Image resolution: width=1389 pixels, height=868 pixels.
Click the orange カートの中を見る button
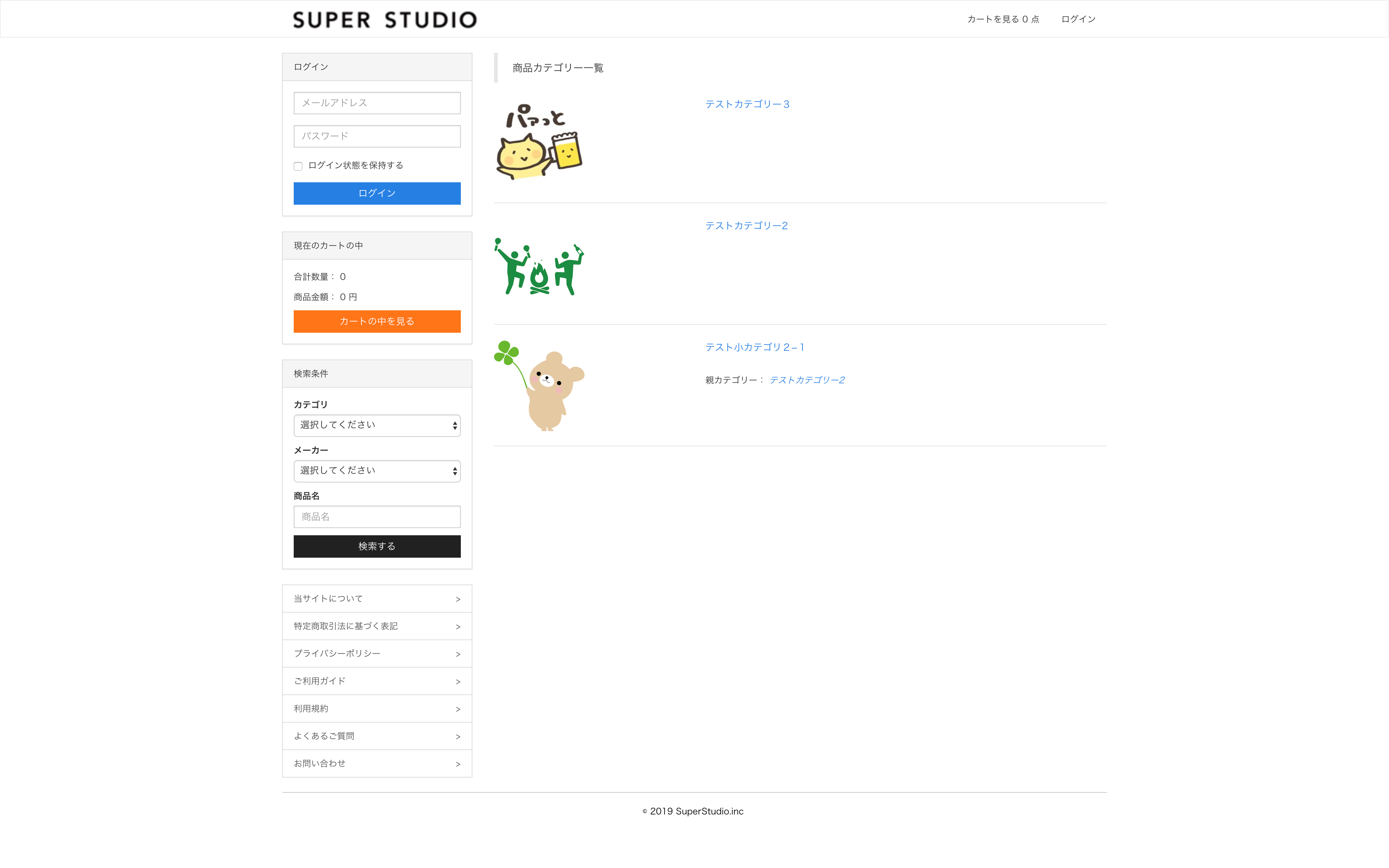pos(377,322)
